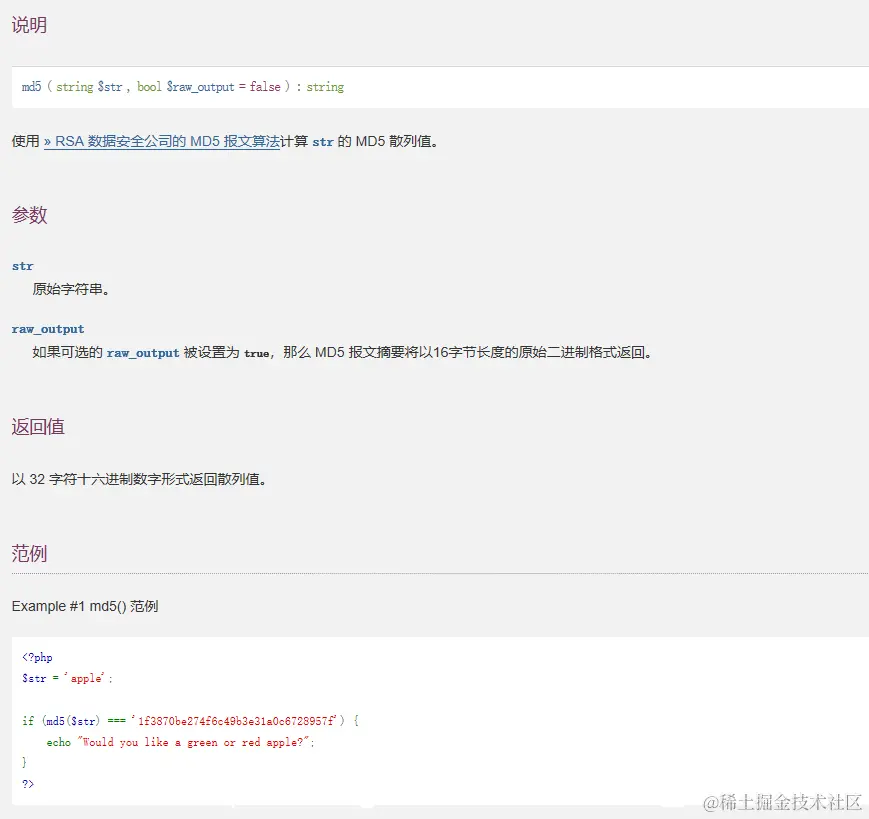Click the echo "Would you like" line
869x819 pixels.
pos(181,742)
